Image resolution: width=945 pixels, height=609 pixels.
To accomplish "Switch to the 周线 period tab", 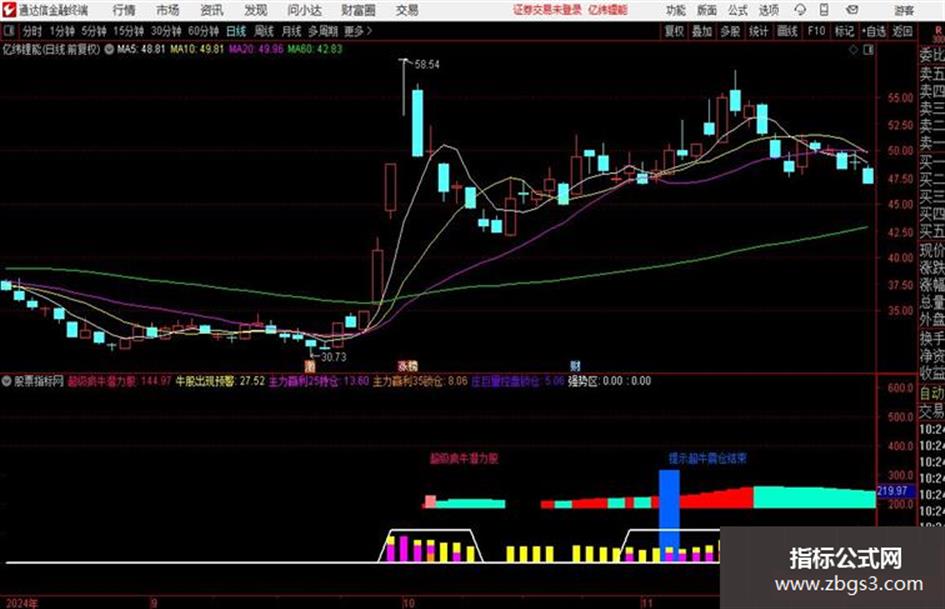I will tap(264, 31).
